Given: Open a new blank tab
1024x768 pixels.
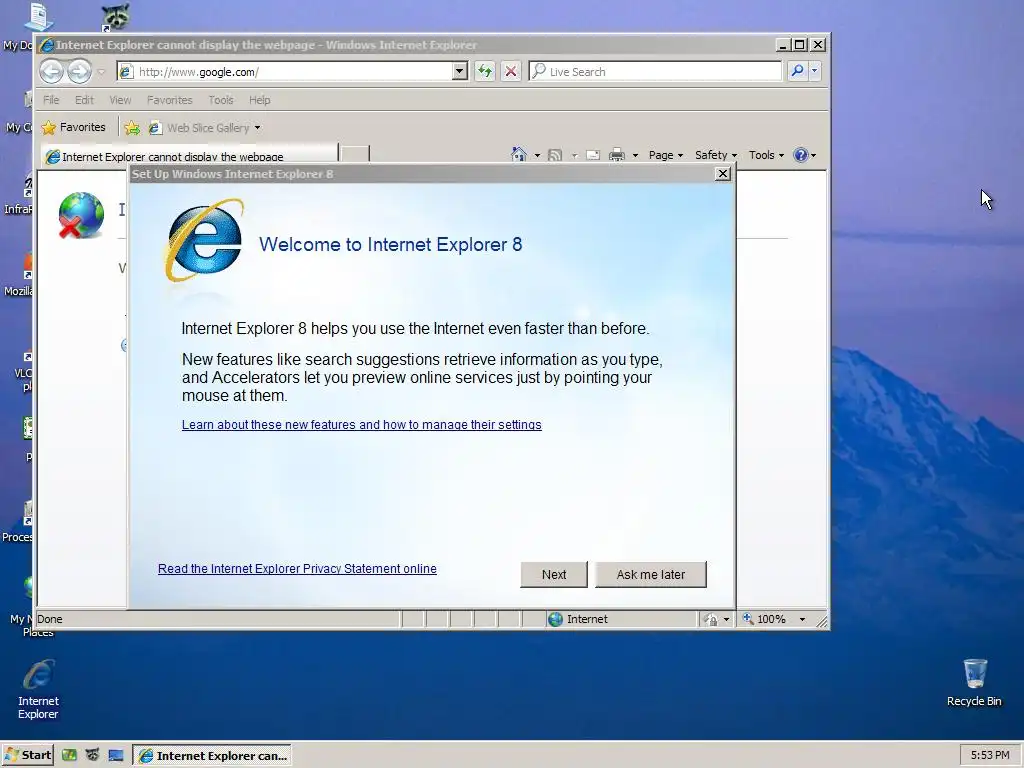Looking at the screenshot, I should point(355,154).
